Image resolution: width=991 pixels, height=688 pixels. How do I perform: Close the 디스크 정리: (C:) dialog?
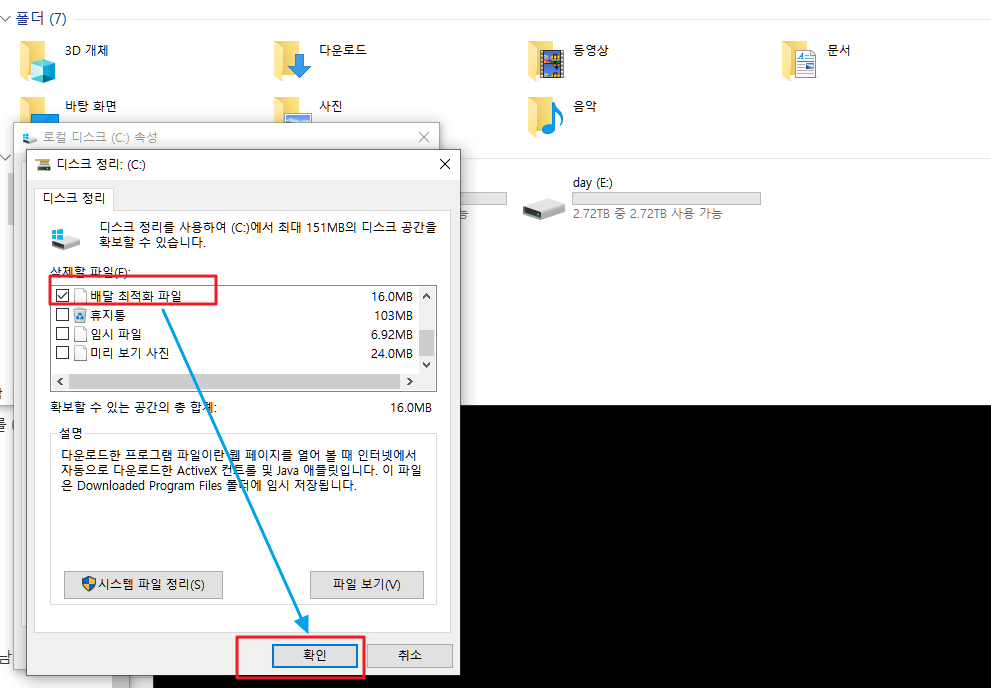coord(445,164)
